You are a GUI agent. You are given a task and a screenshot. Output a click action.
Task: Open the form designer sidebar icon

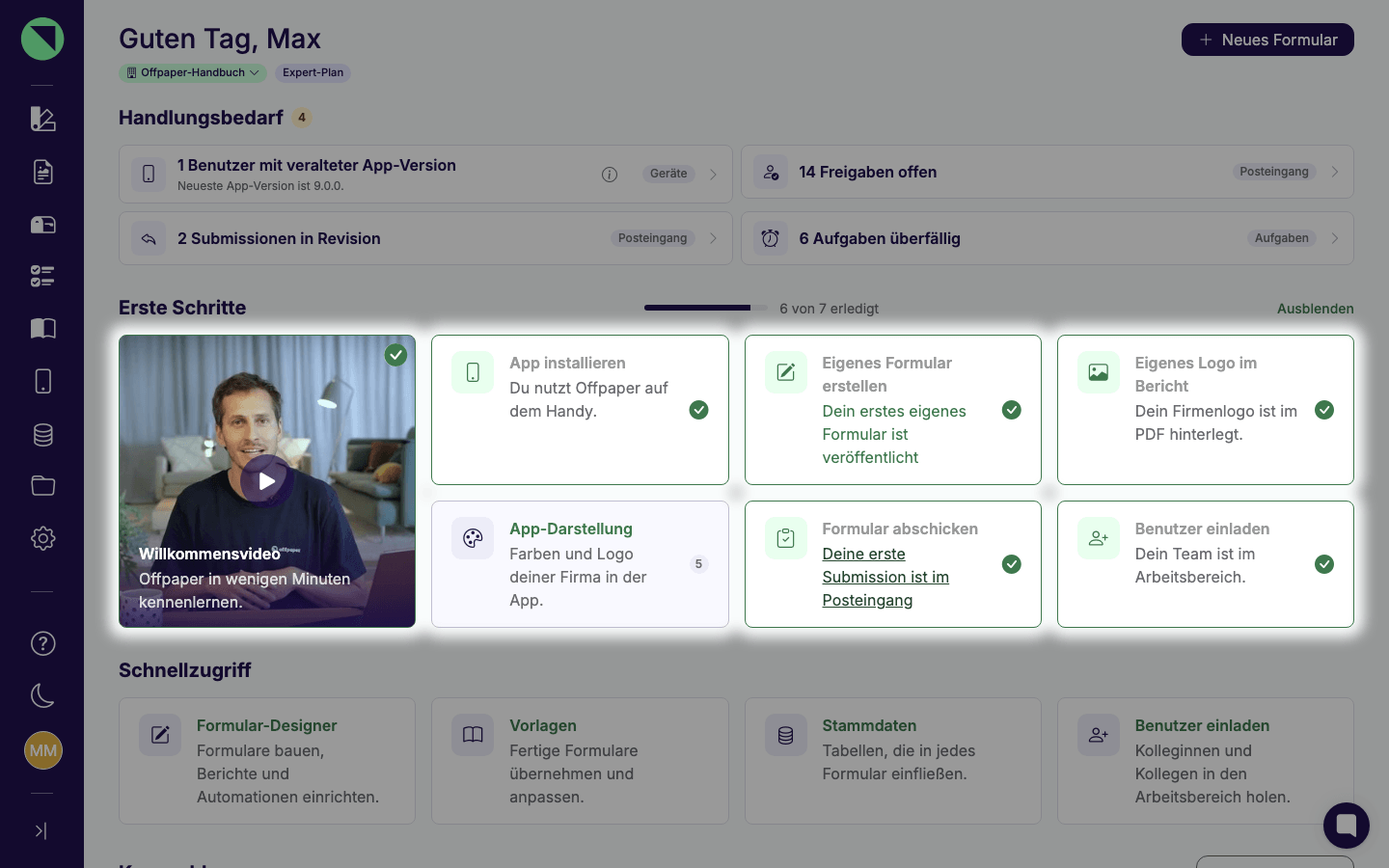[x=42, y=119]
